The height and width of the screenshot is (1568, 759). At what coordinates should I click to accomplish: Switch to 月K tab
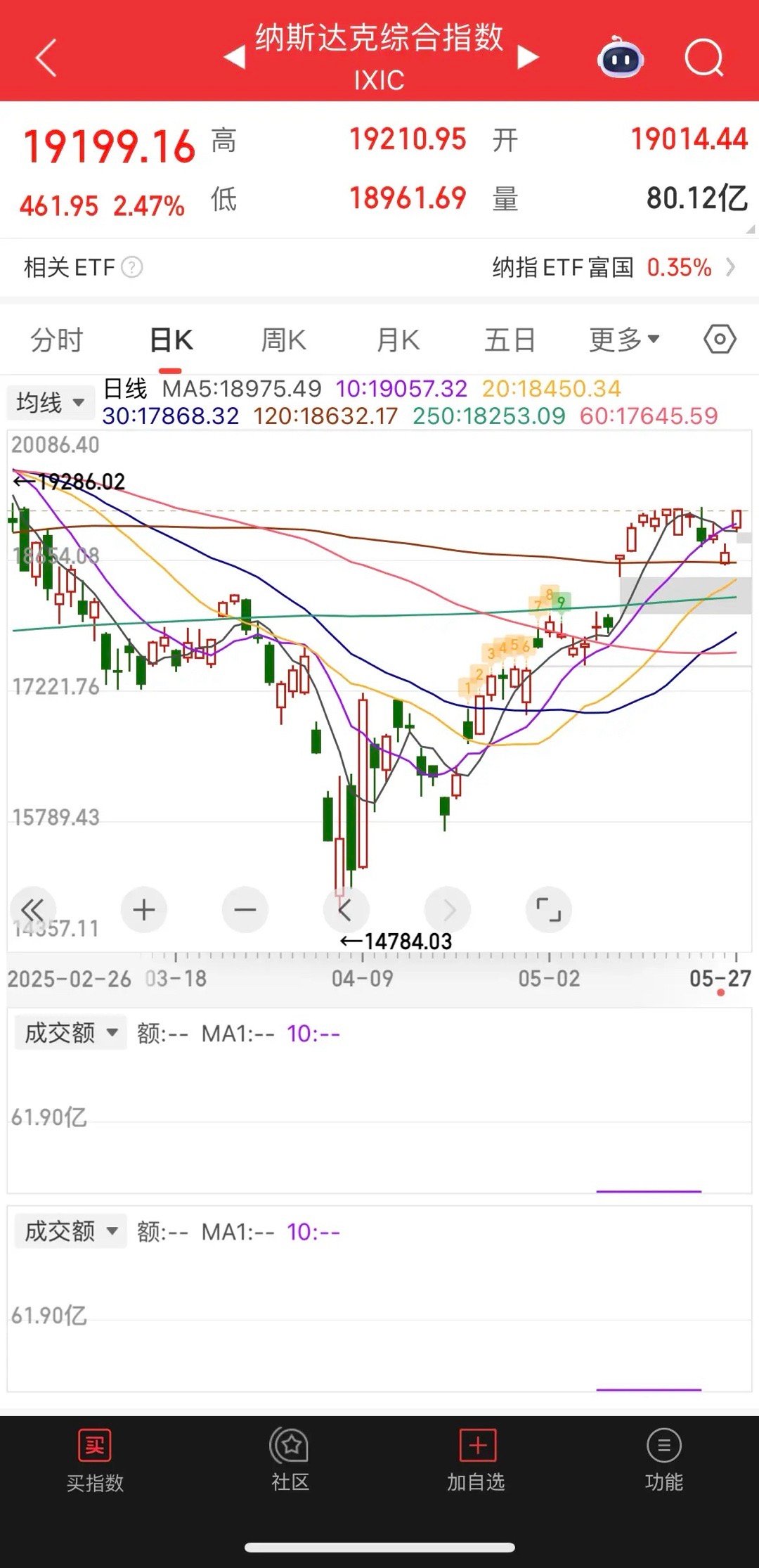point(398,340)
